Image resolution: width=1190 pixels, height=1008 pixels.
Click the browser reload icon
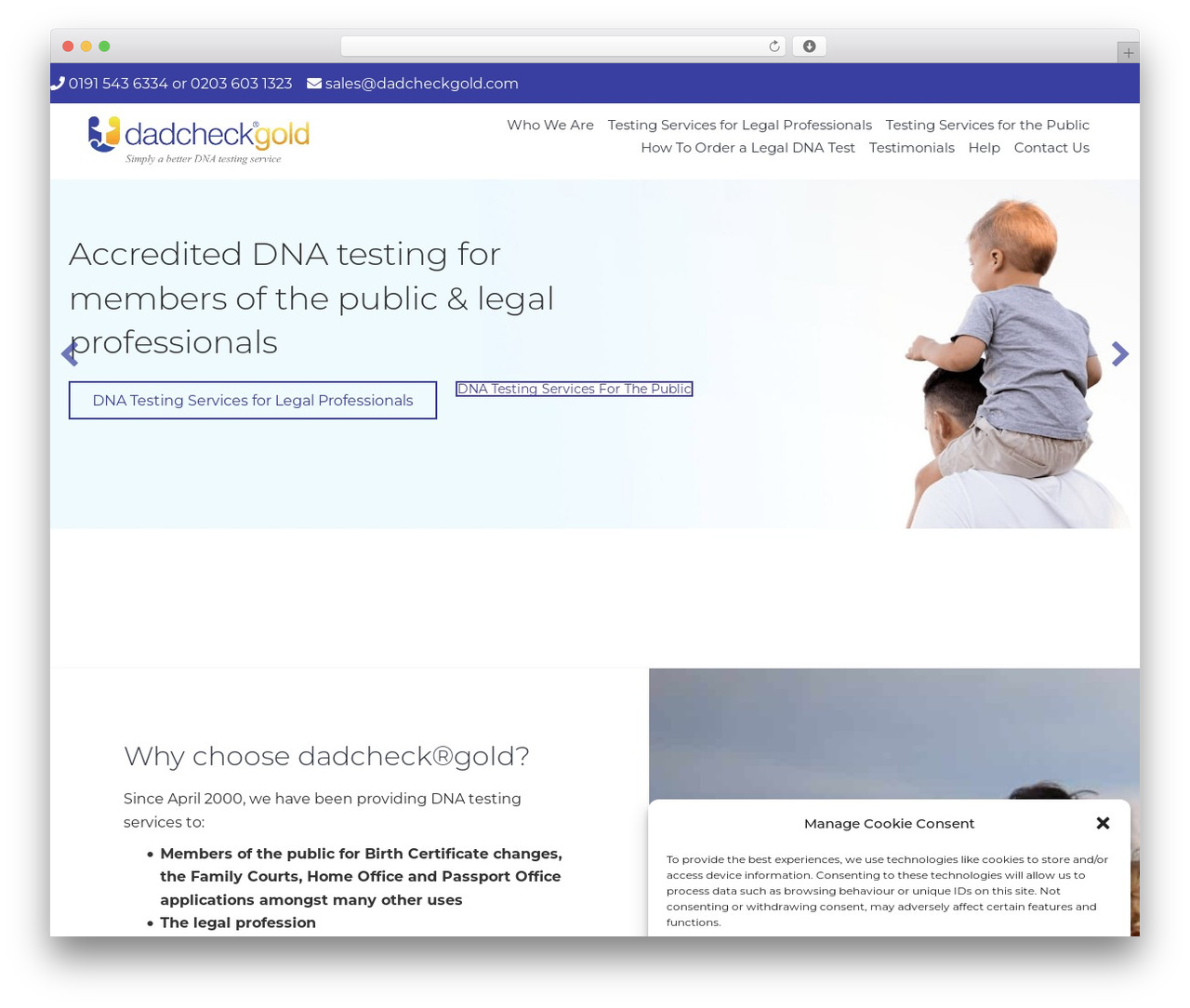click(773, 46)
